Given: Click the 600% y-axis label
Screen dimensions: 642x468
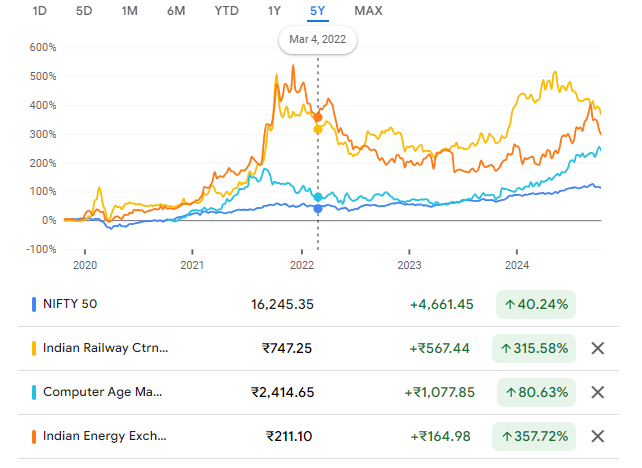Looking at the screenshot, I should tap(43, 47).
